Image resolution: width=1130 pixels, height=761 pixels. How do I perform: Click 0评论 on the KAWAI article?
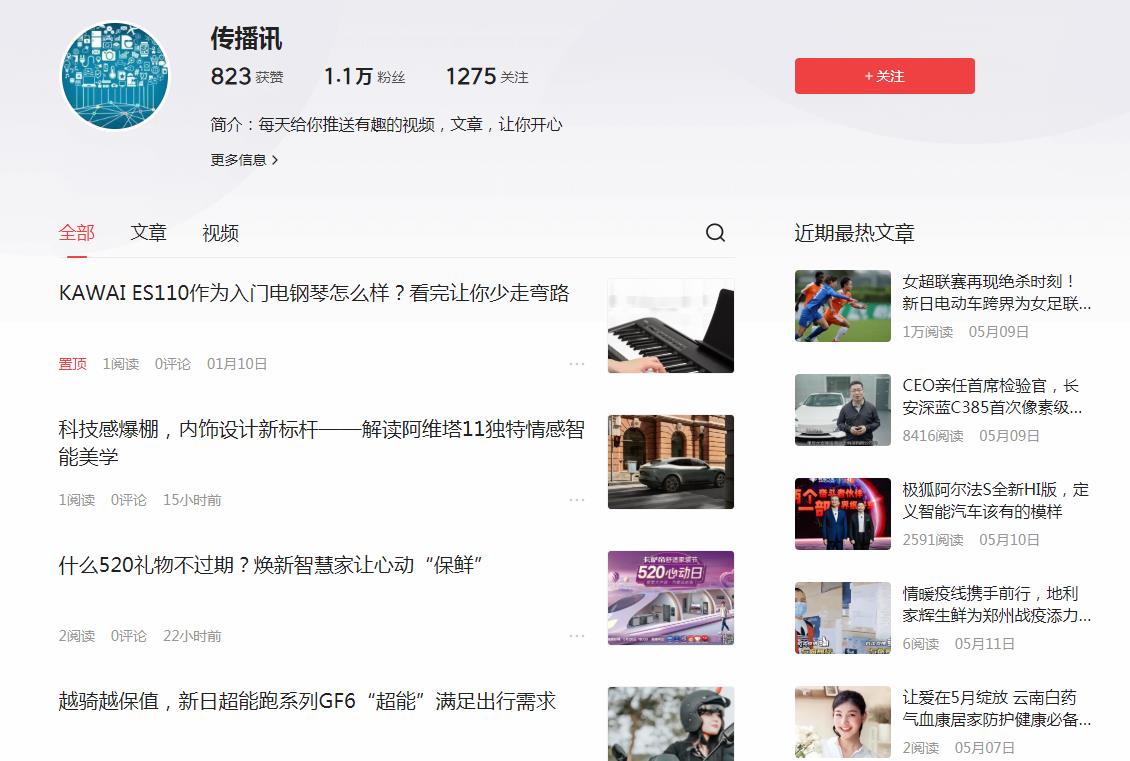pos(173,364)
